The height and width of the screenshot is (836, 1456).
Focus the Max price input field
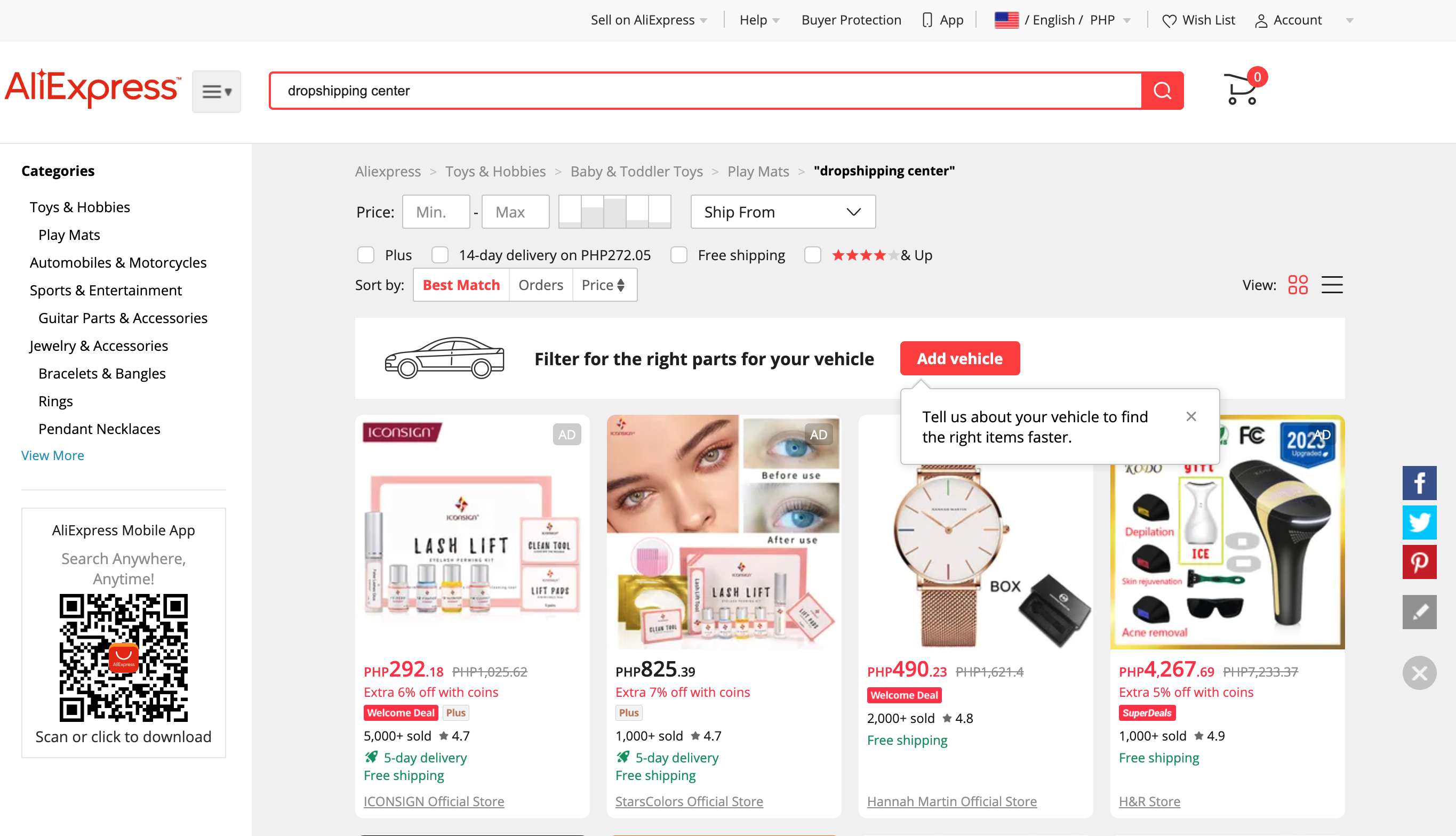tap(515, 212)
